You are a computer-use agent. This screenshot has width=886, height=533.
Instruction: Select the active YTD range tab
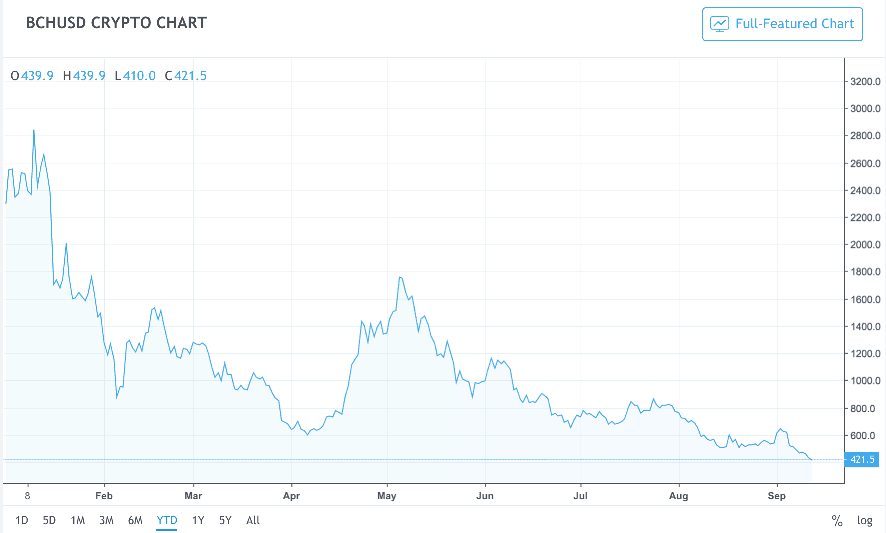pyautogui.click(x=167, y=520)
